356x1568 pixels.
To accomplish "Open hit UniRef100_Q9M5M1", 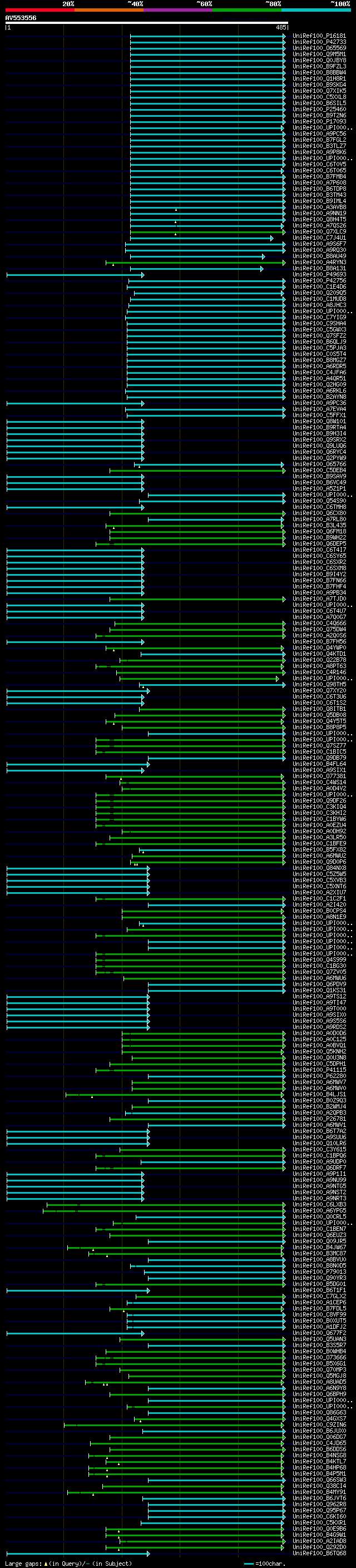I will tap(319, 54).
